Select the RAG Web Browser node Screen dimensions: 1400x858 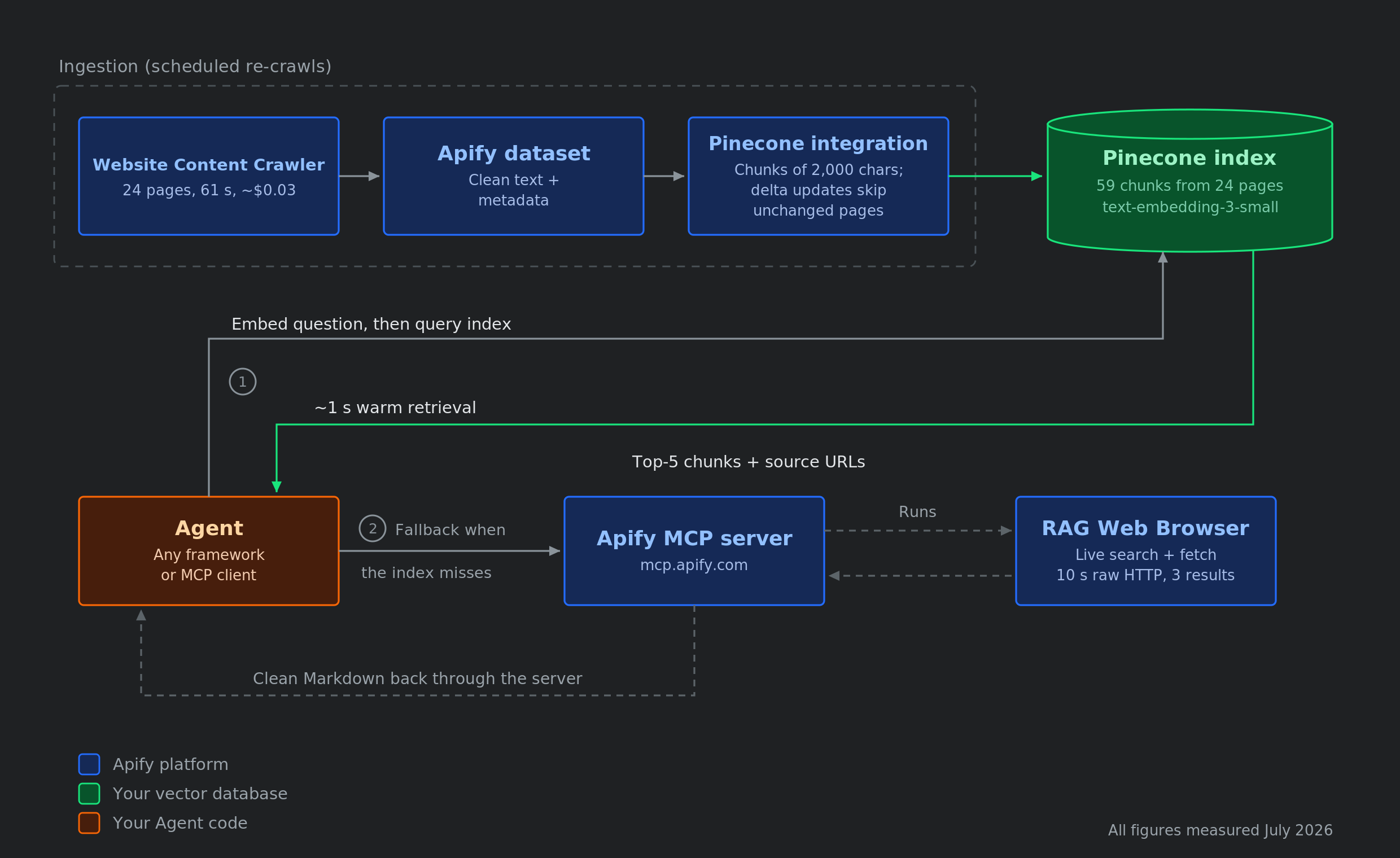tap(1145, 551)
